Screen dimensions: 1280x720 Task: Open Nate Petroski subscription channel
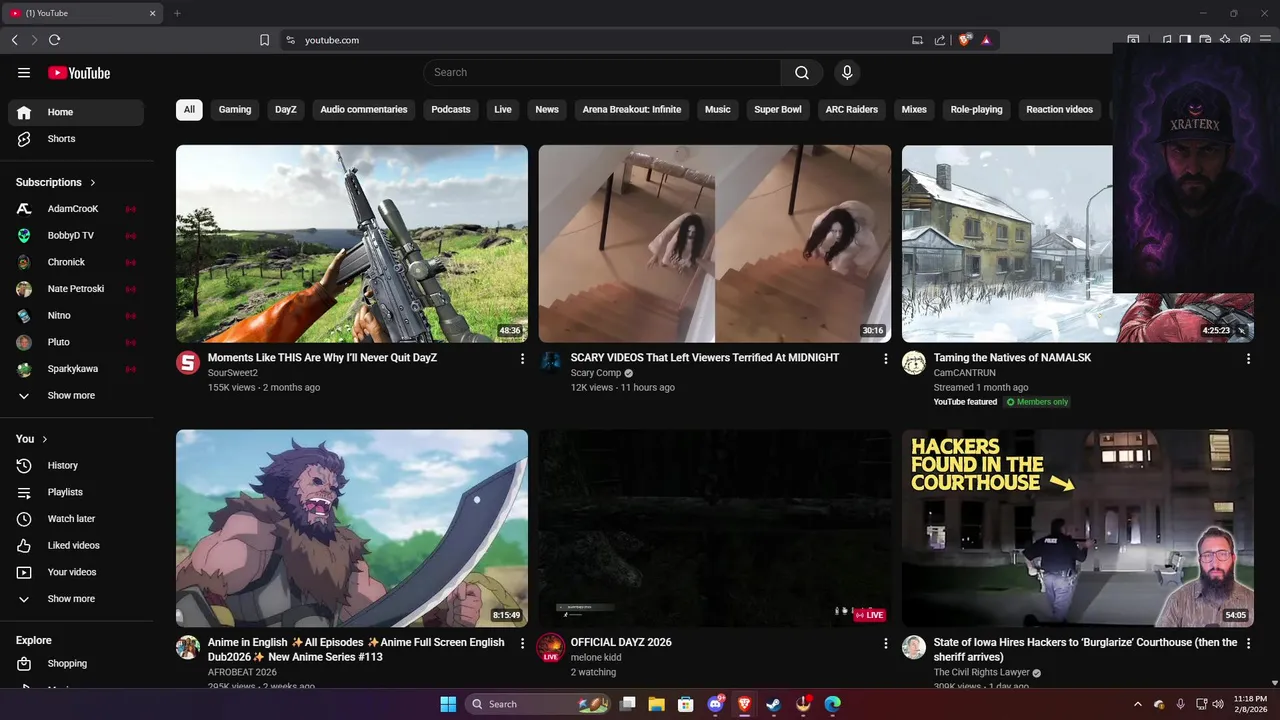click(76, 289)
